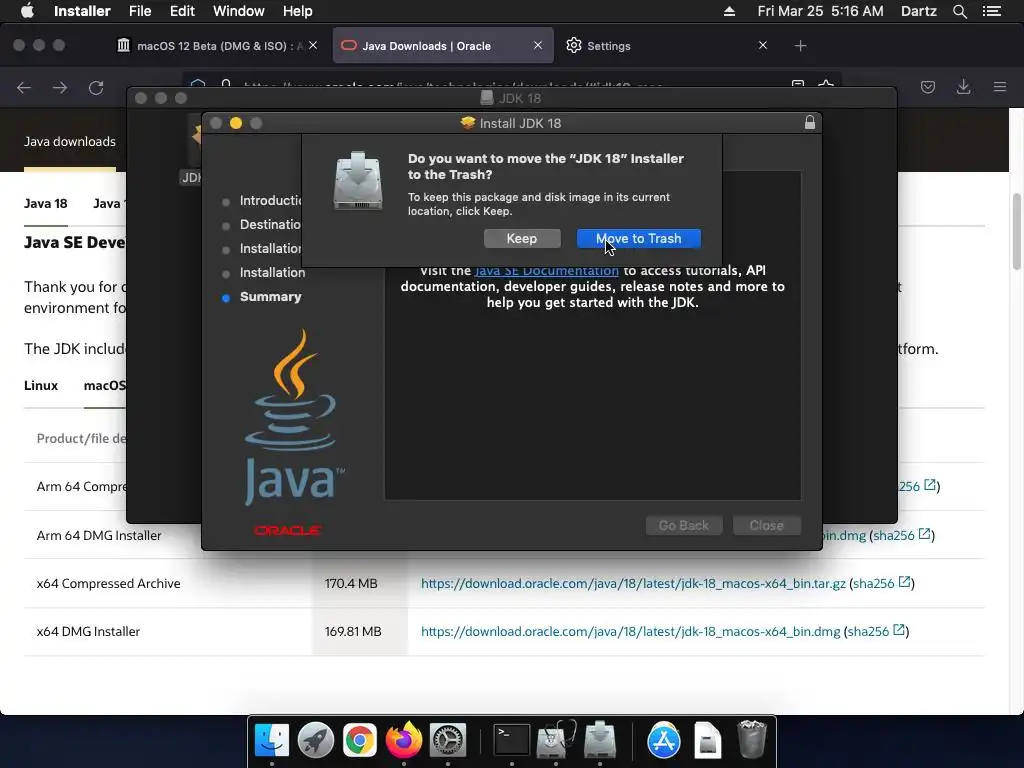1024x768 pixels.
Task: Click the Arm 64 DMG Installer row label
Action: click(x=99, y=536)
